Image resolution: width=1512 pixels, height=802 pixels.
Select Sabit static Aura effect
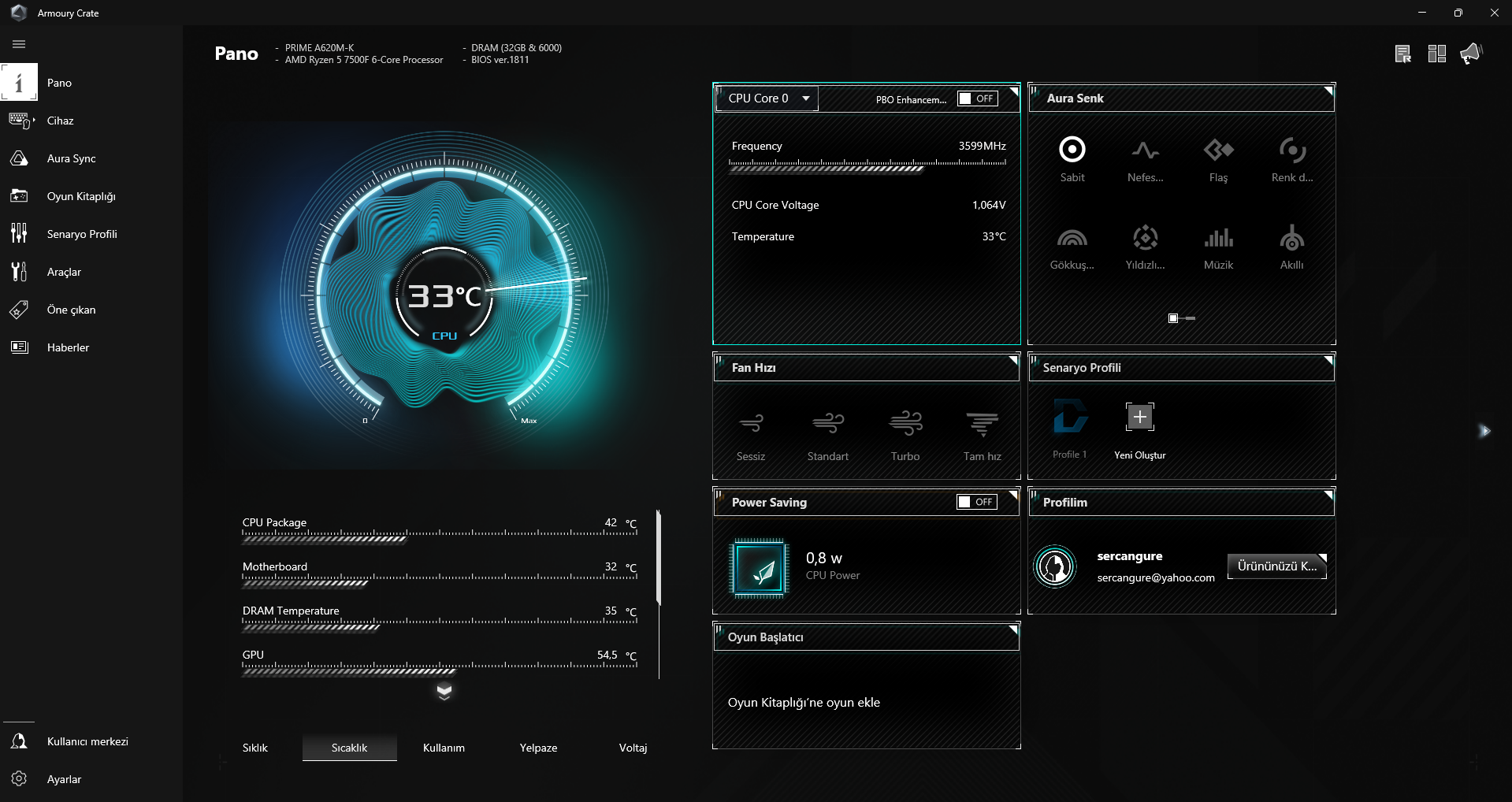[1072, 159]
